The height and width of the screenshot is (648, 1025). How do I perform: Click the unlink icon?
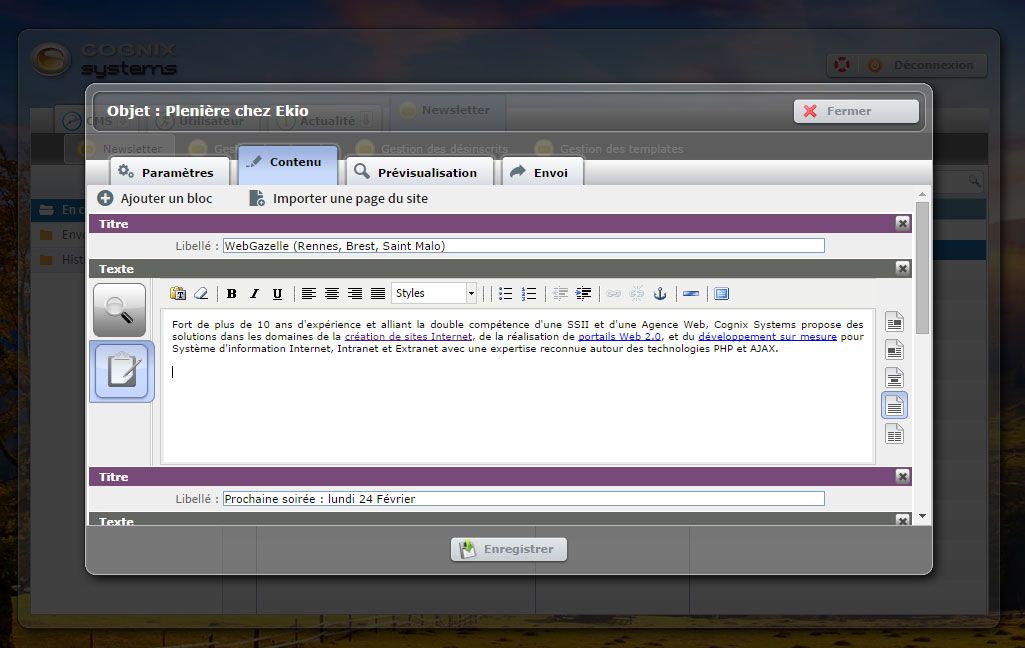[637, 294]
